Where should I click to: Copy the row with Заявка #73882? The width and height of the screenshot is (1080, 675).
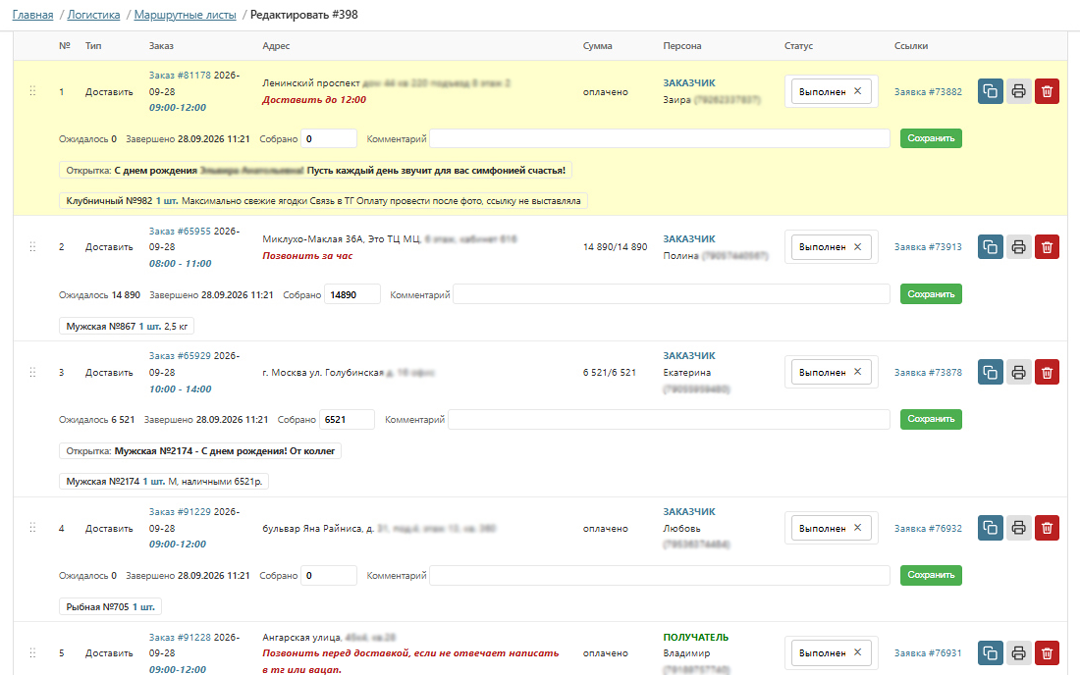[990, 92]
